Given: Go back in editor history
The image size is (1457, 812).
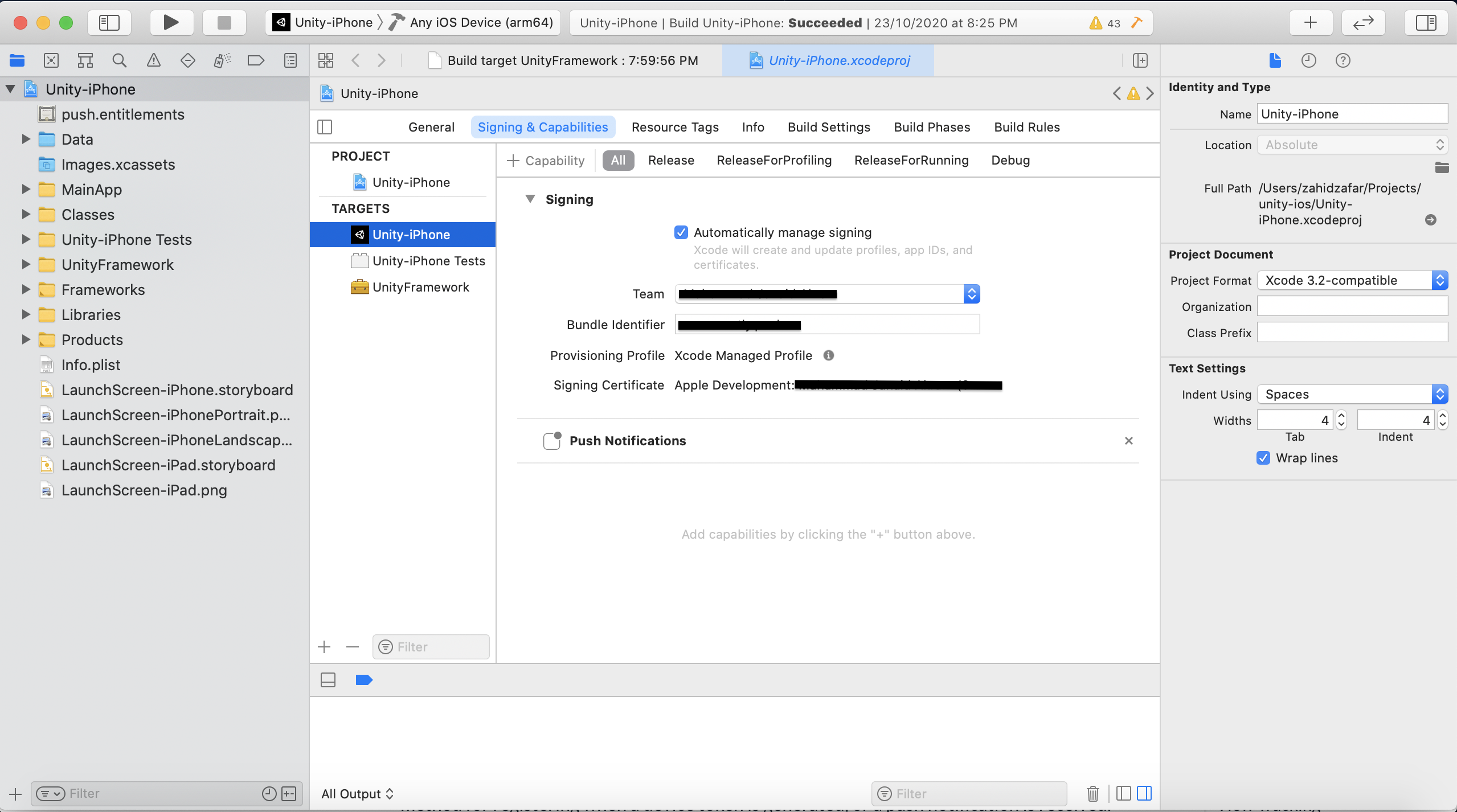Looking at the screenshot, I should (x=356, y=60).
